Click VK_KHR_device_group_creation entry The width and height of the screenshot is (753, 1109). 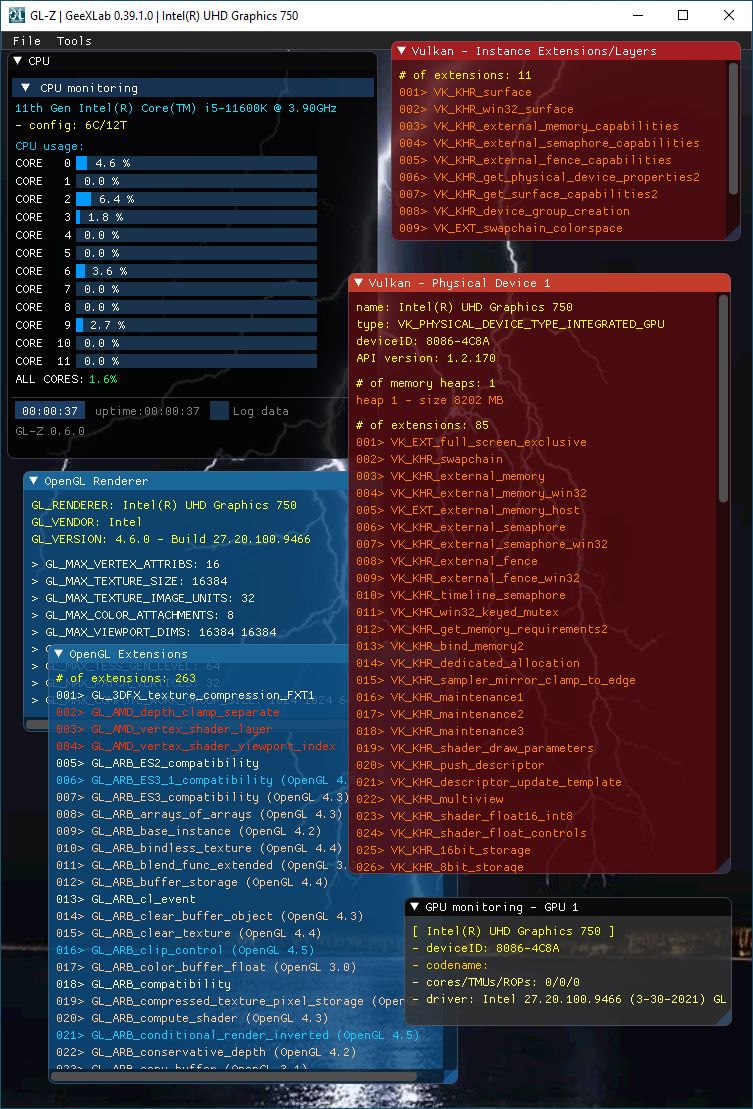[x=514, y=211]
